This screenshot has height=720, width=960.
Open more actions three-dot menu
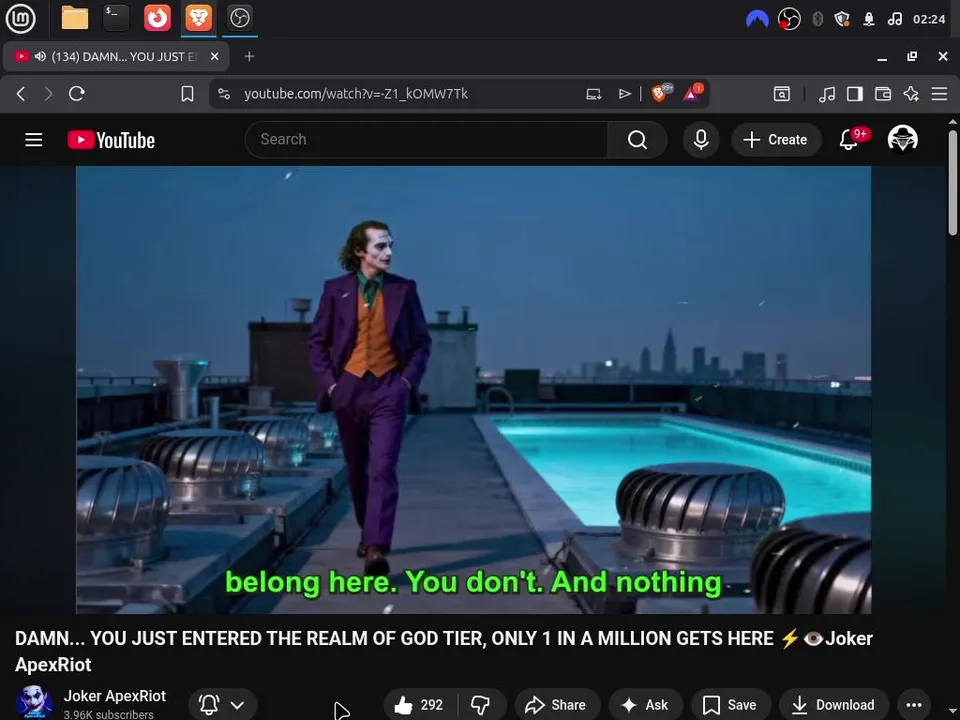(913, 705)
